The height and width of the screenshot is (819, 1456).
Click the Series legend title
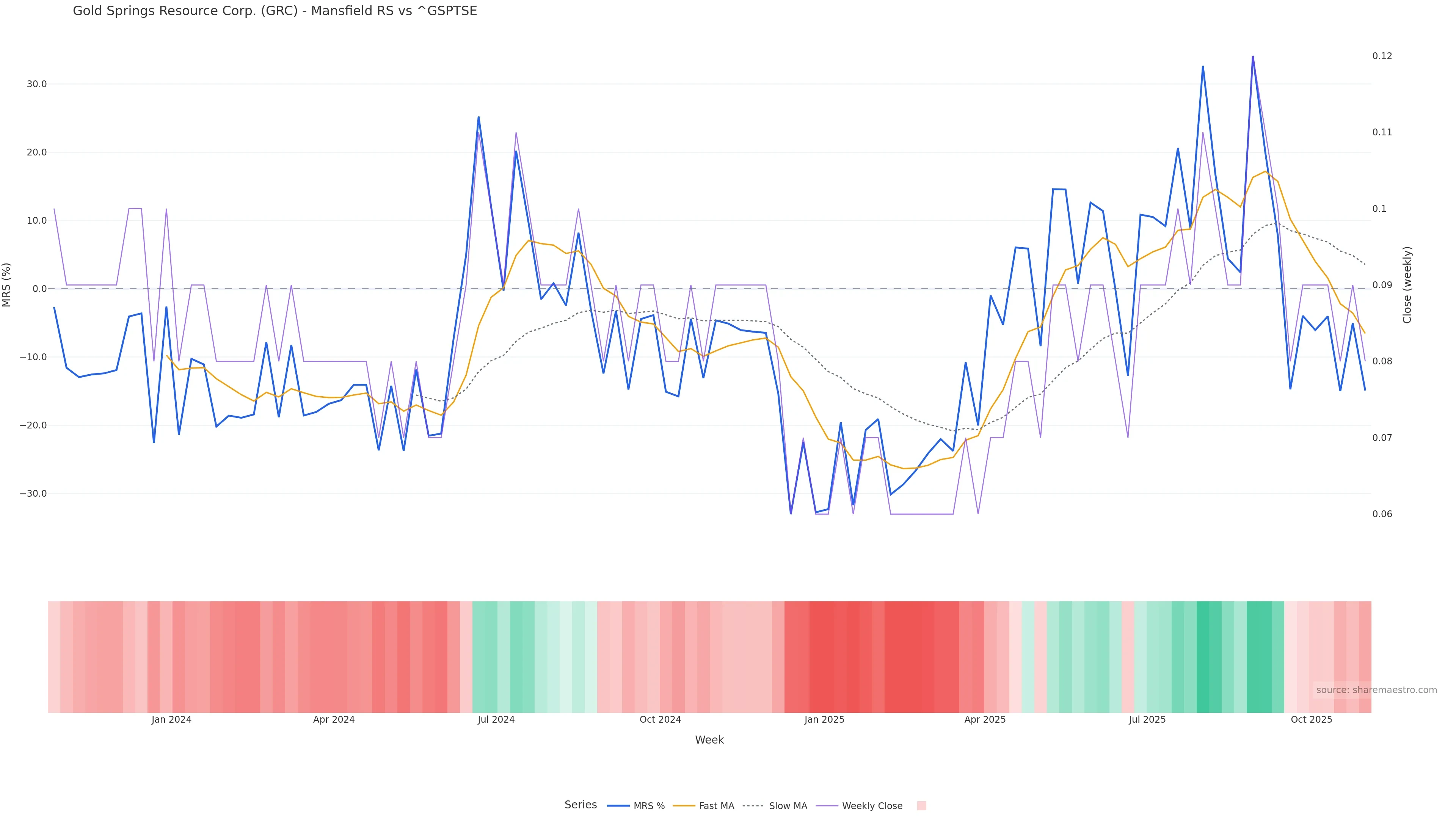581,805
